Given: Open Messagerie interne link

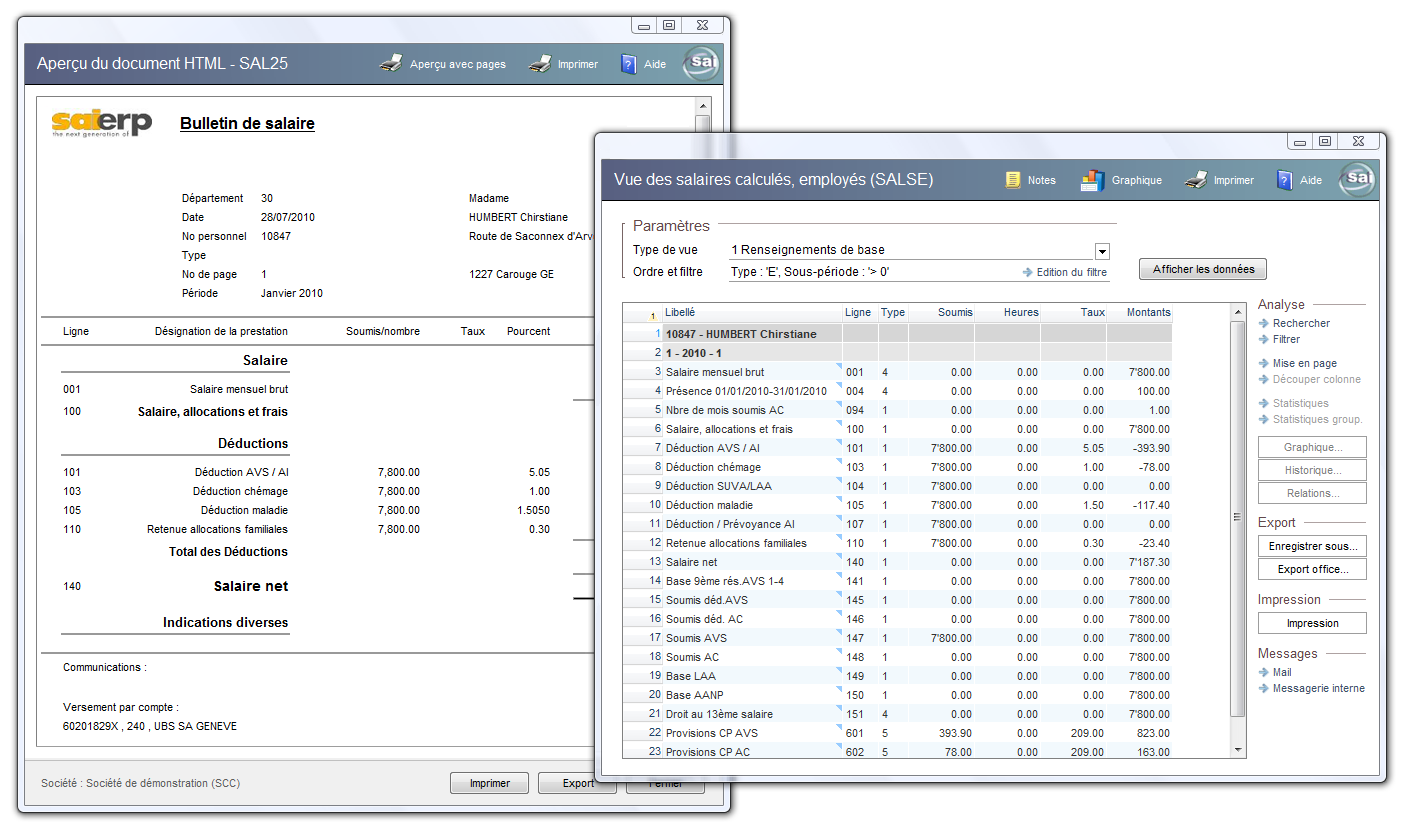Looking at the screenshot, I should 1318,688.
